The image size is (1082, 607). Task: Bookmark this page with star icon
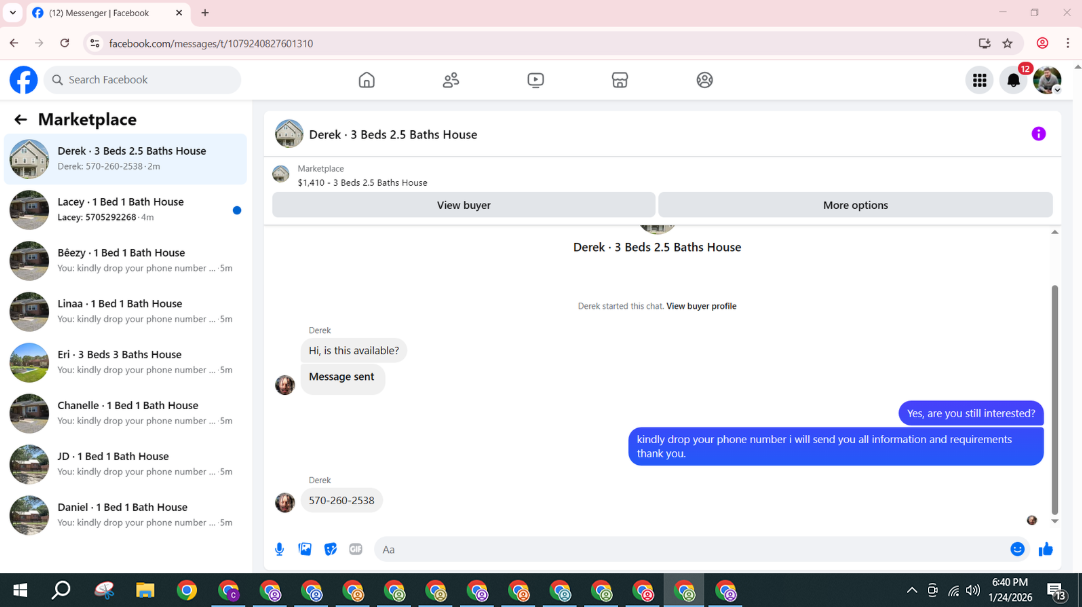tap(1007, 43)
